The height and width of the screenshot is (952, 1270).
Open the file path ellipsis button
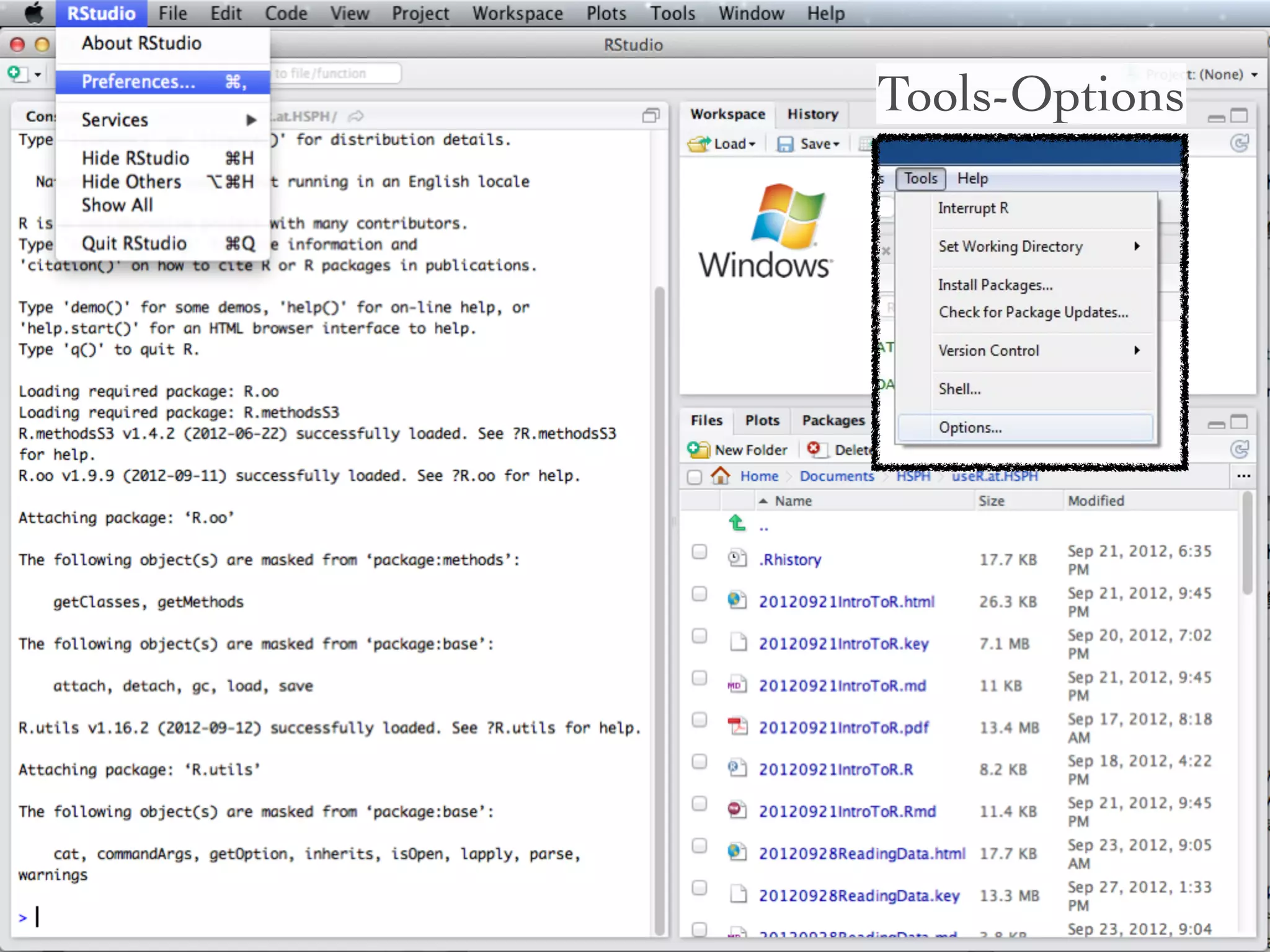(1243, 476)
